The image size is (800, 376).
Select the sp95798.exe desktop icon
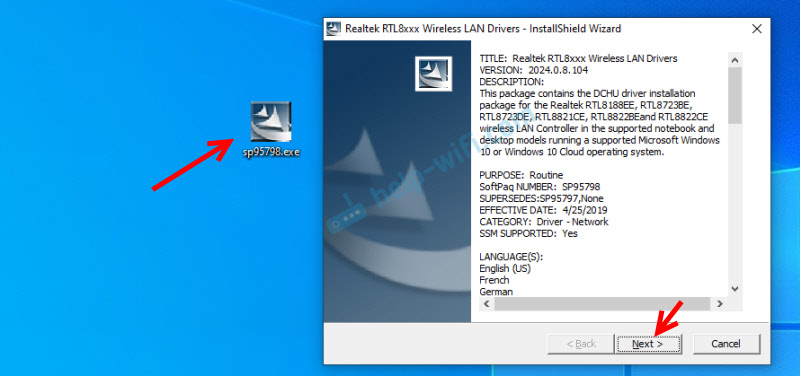coord(271,129)
